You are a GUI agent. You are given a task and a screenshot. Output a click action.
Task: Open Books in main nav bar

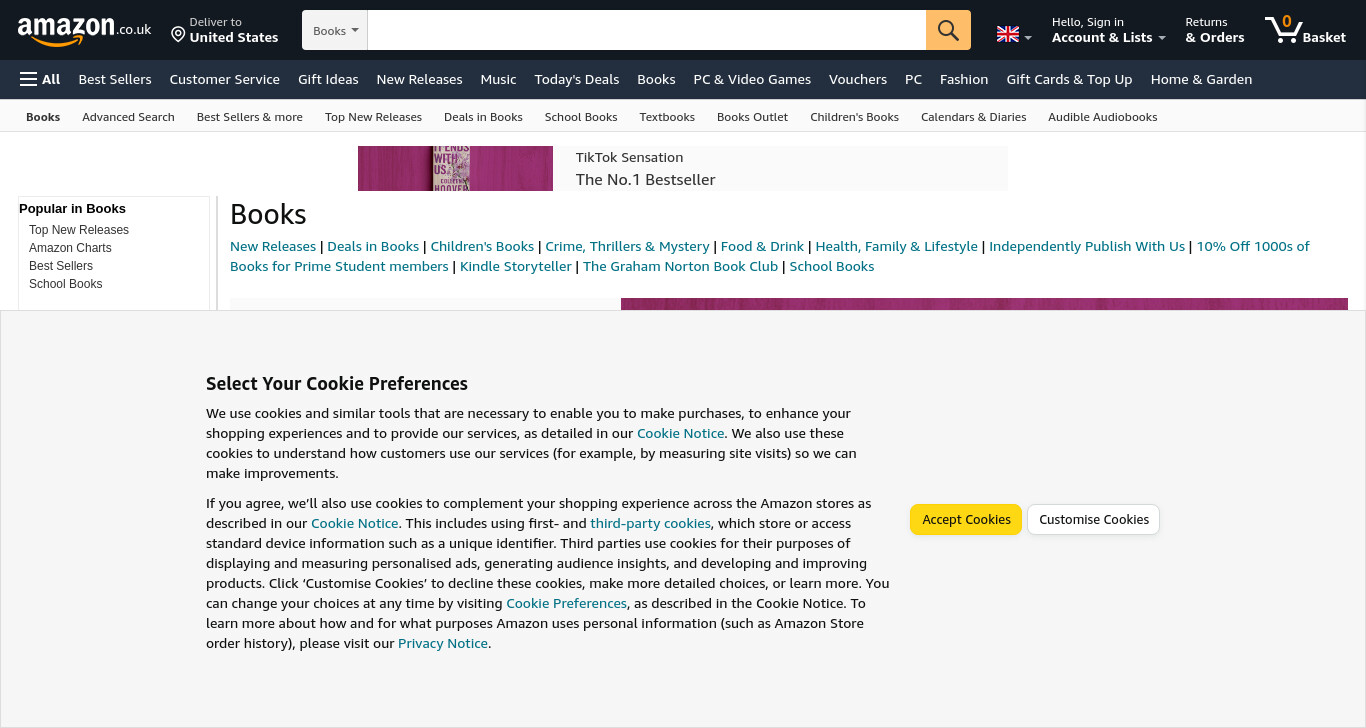[656, 79]
